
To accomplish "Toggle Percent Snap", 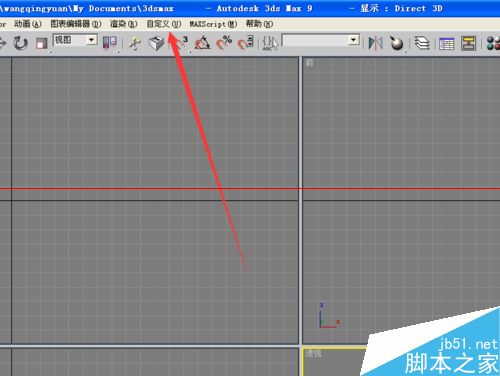I will coord(224,43).
